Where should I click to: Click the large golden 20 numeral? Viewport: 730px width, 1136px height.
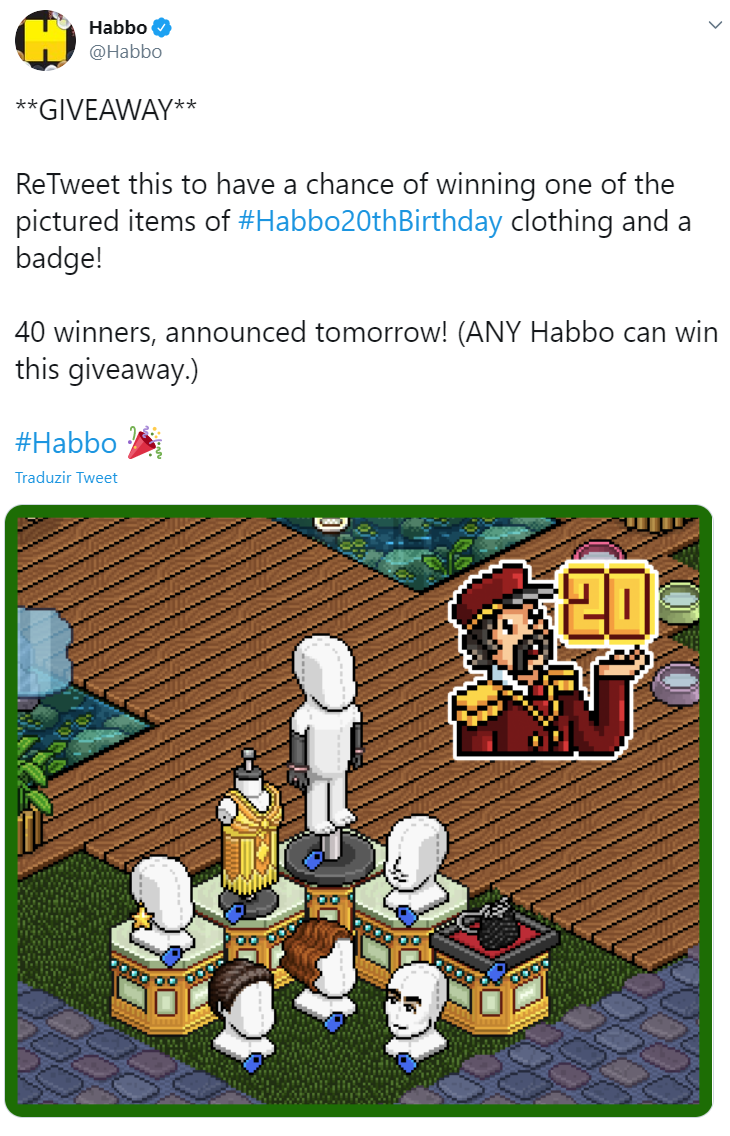coord(607,604)
